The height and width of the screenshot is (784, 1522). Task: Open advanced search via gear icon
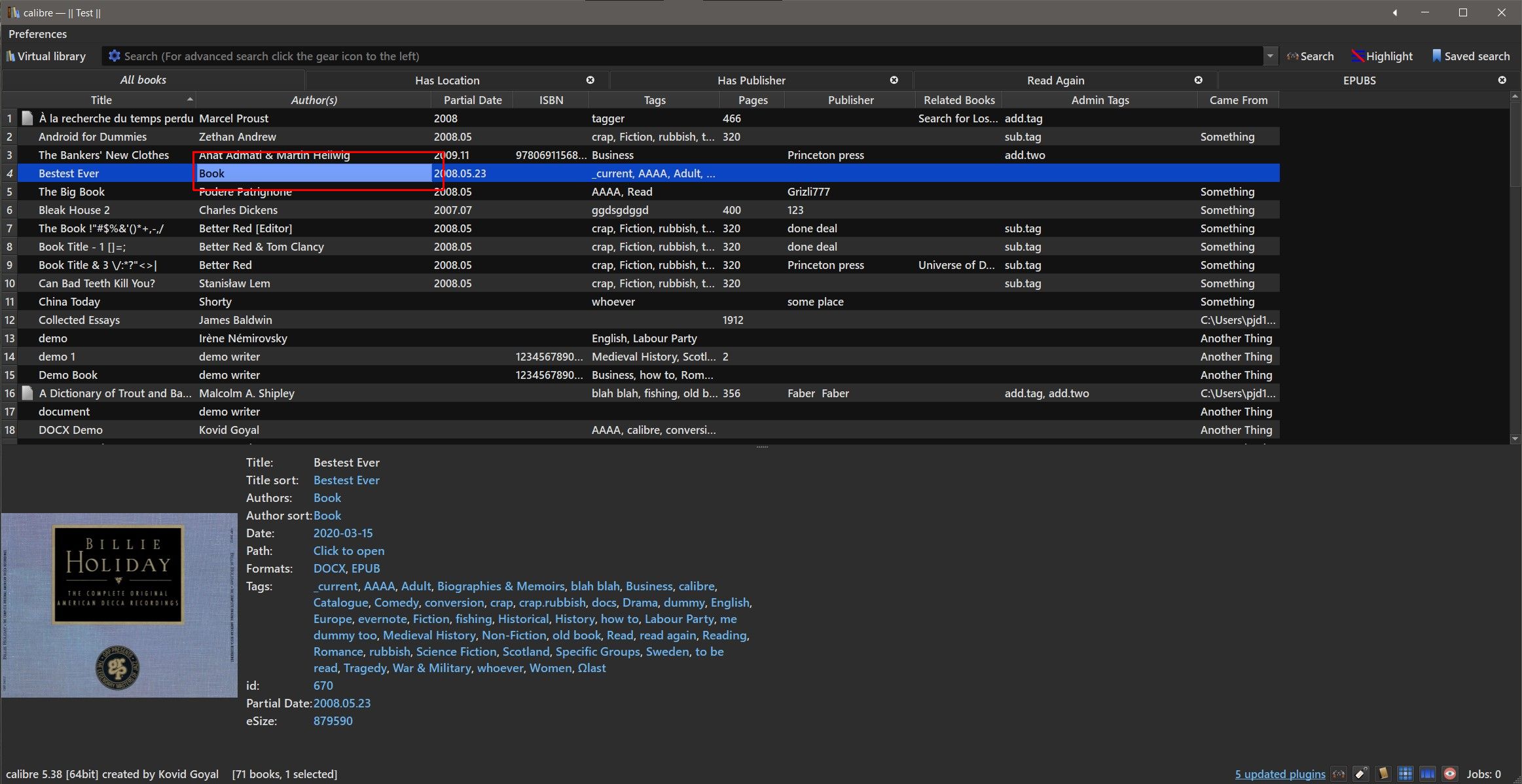pos(114,56)
